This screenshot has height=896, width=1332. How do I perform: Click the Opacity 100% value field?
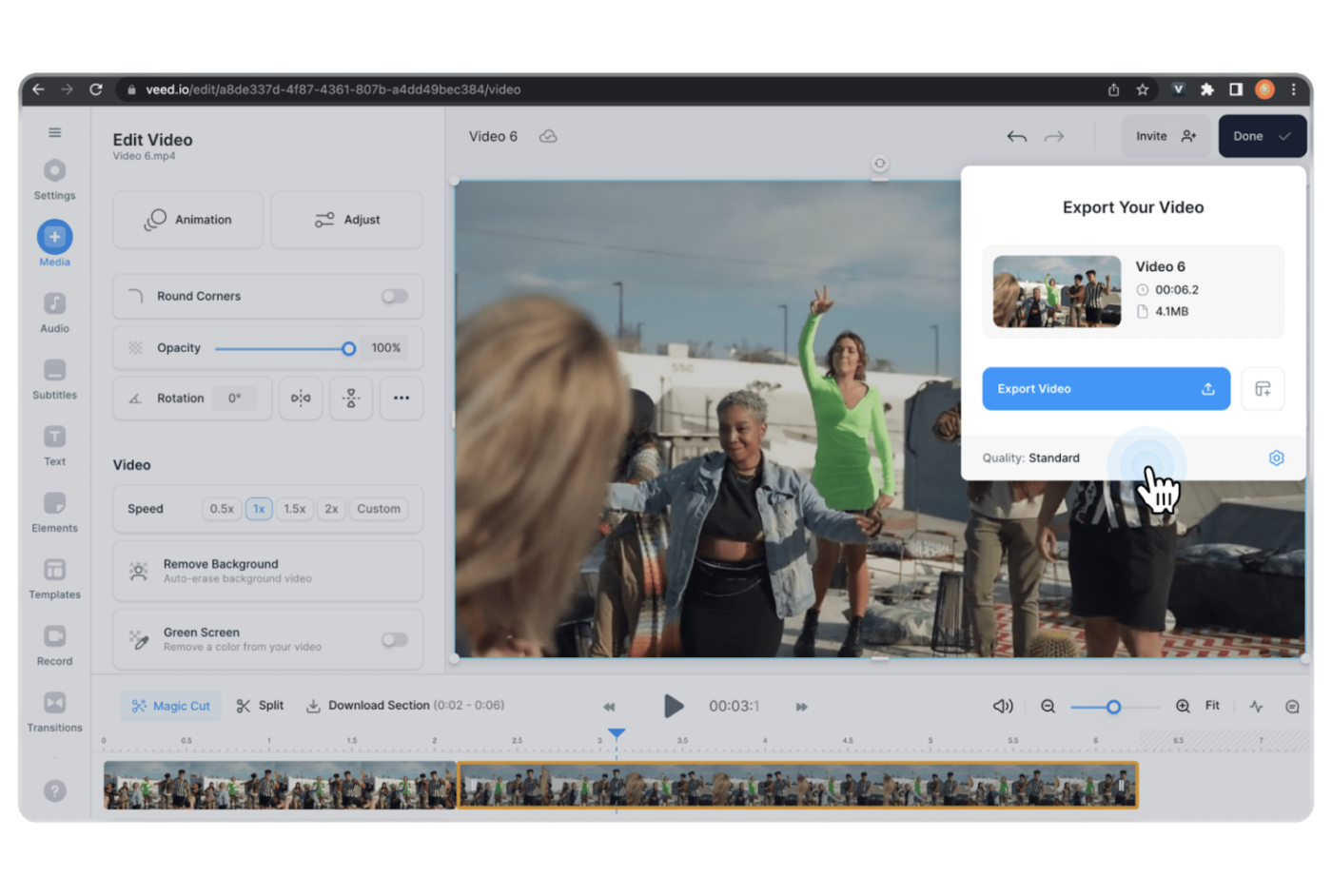pos(386,348)
